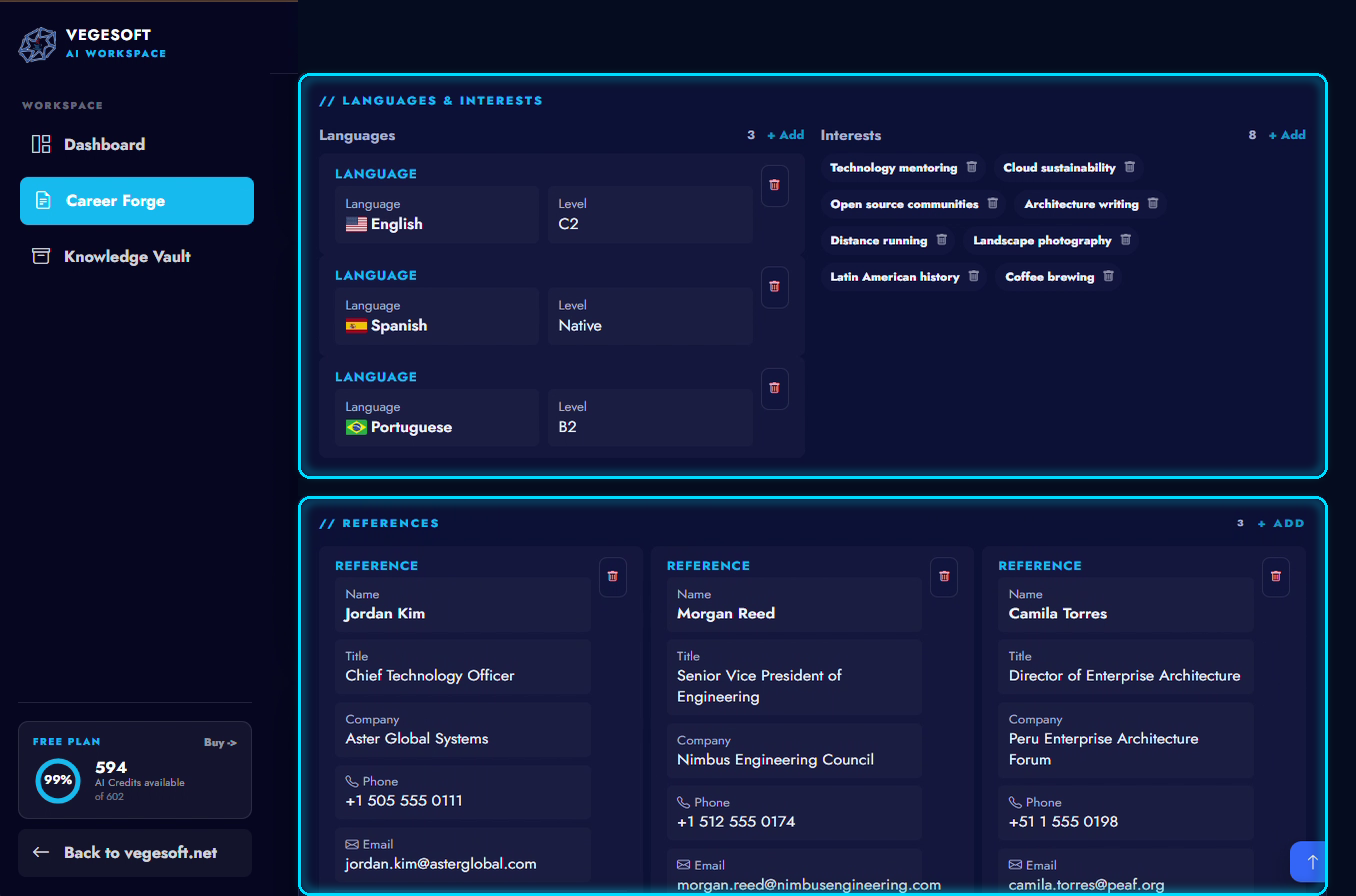1356x896 pixels.
Task: Go back to vegesoft.net
Action: [135, 853]
